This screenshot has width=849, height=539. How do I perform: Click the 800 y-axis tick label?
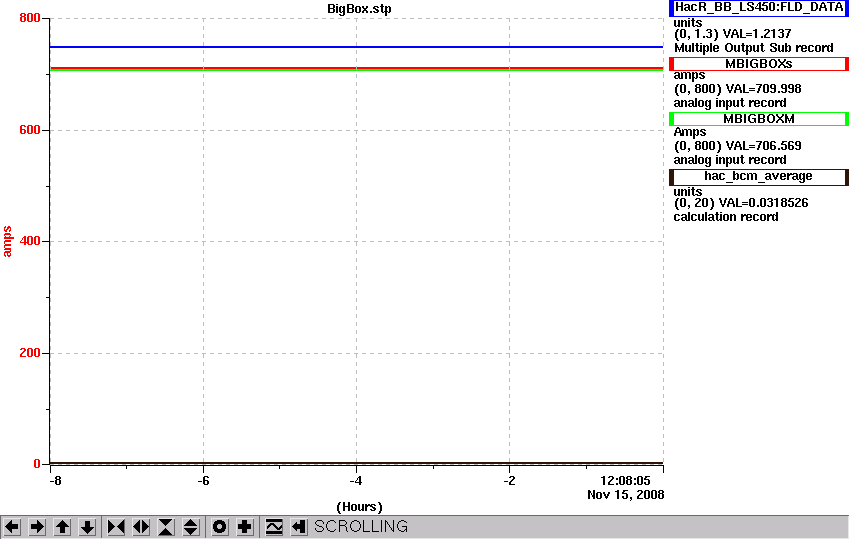30,18
